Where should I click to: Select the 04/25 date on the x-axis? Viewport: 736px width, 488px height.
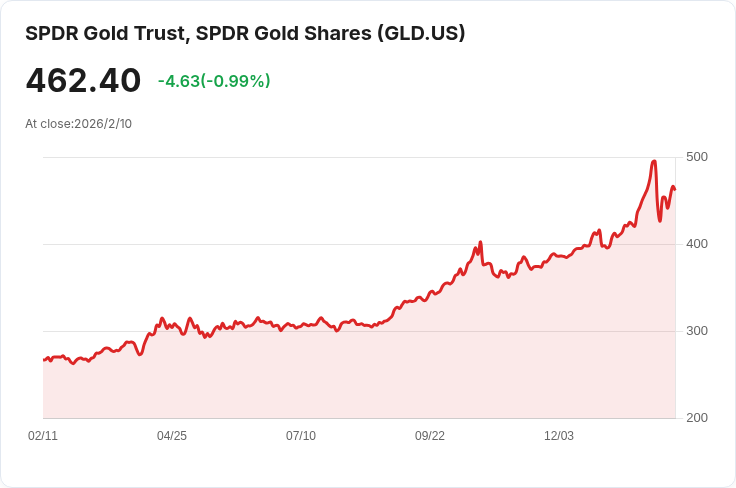[172, 436]
